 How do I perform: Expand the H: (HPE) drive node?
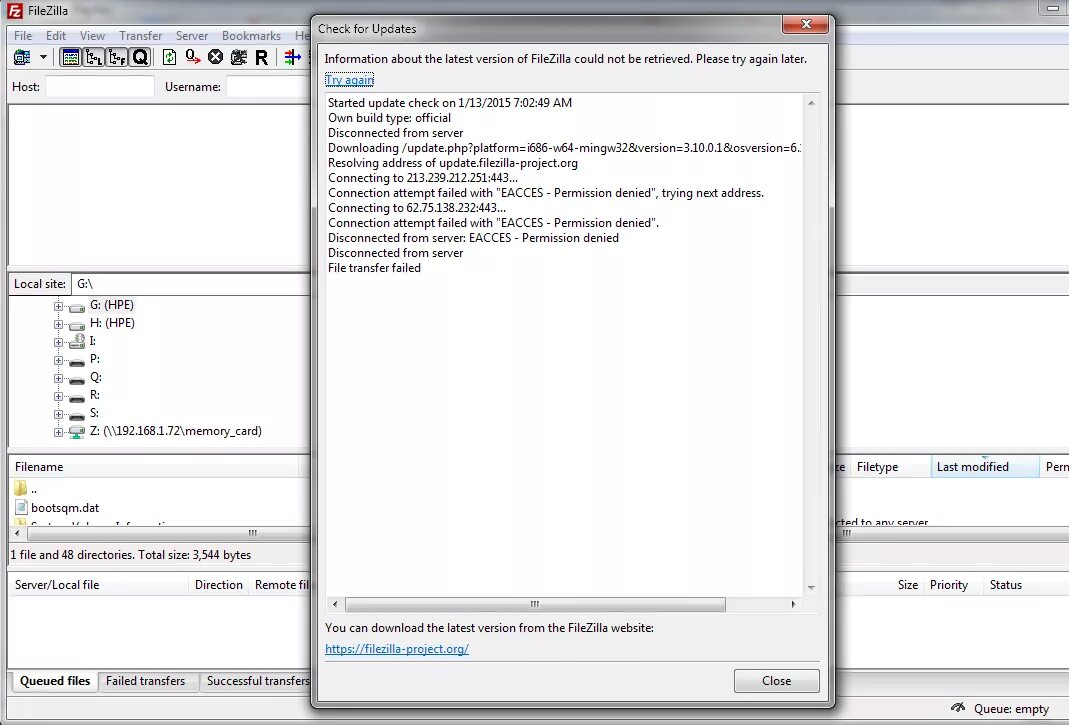[x=59, y=324]
